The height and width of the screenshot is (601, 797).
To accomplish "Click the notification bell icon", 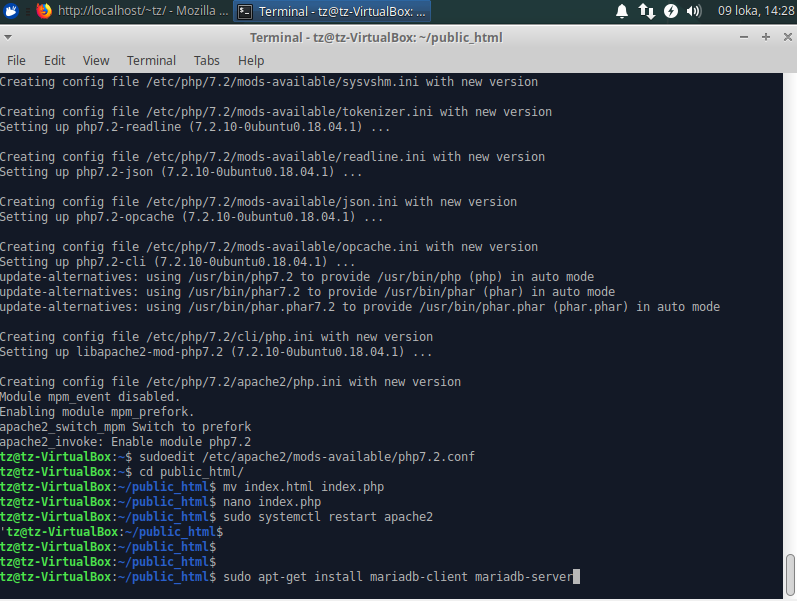I will click(x=622, y=11).
